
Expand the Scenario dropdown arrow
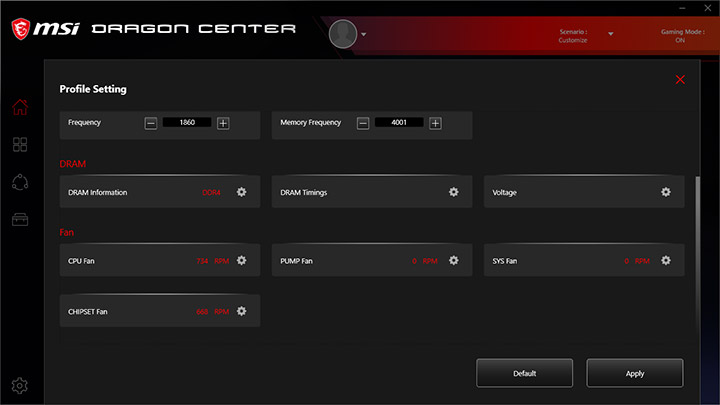coord(611,34)
